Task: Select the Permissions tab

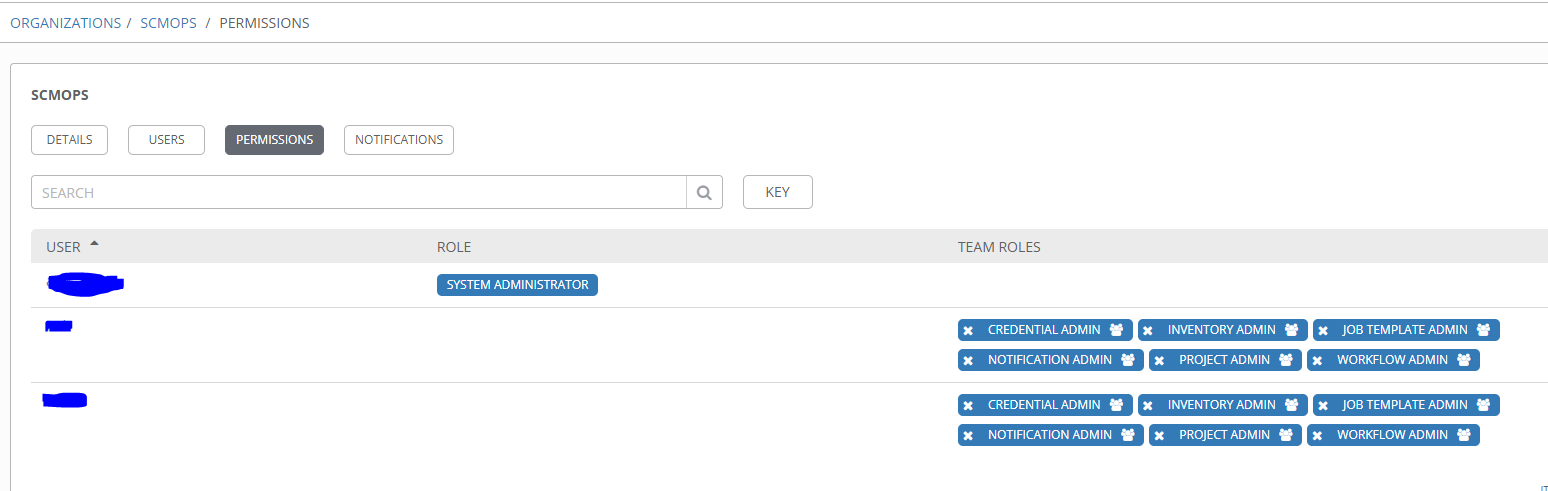Action: [x=274, y=140]
